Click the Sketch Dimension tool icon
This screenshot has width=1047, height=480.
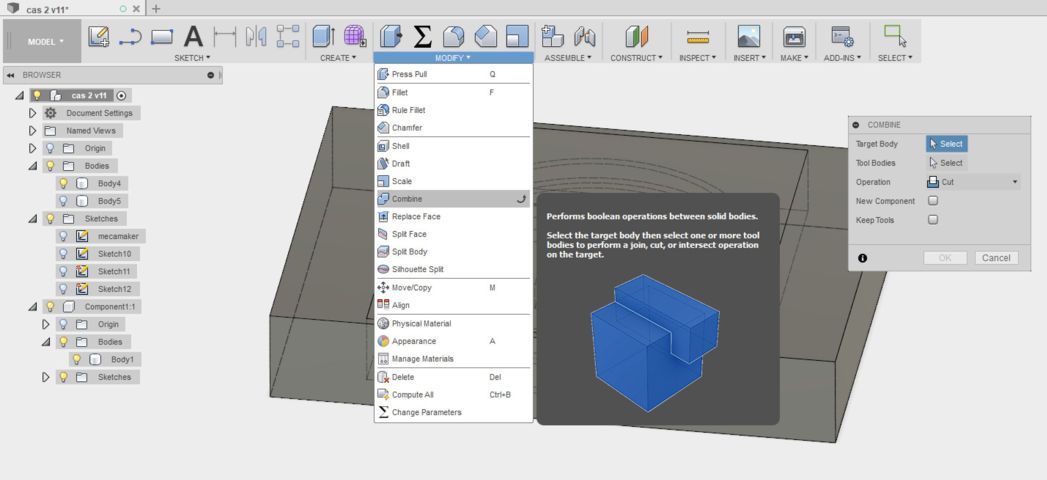pos(224,36)
